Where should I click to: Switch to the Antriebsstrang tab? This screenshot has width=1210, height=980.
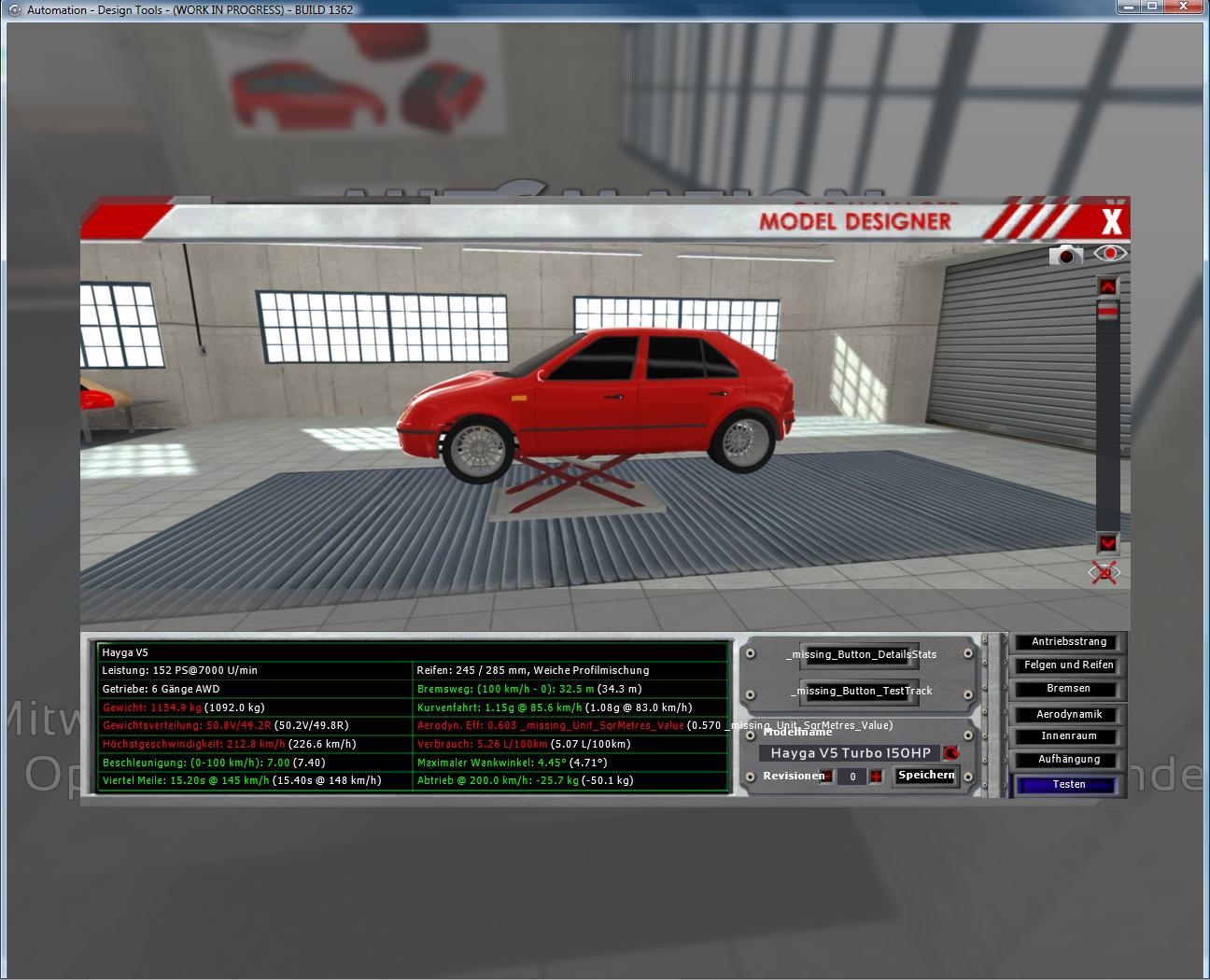1069,642
